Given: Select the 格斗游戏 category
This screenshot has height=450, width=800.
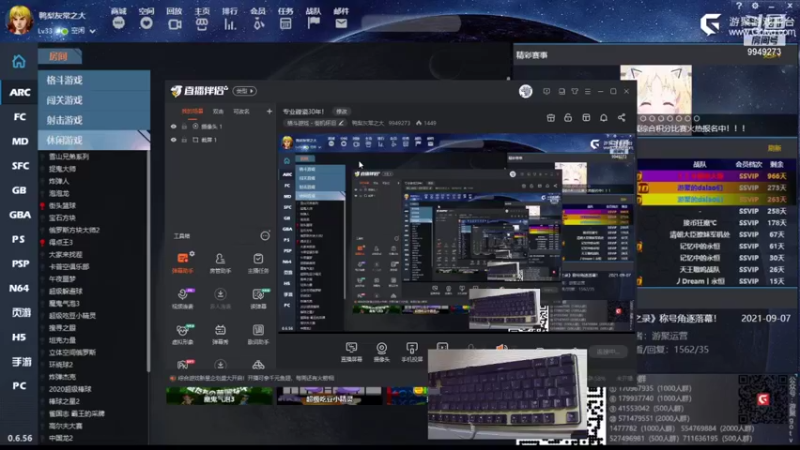Looking at the screenshot, I should (x=94, y=80).
